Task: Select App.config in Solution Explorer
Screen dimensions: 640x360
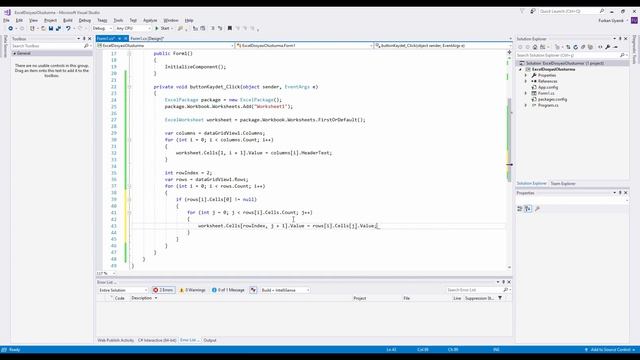Action: 548,87
